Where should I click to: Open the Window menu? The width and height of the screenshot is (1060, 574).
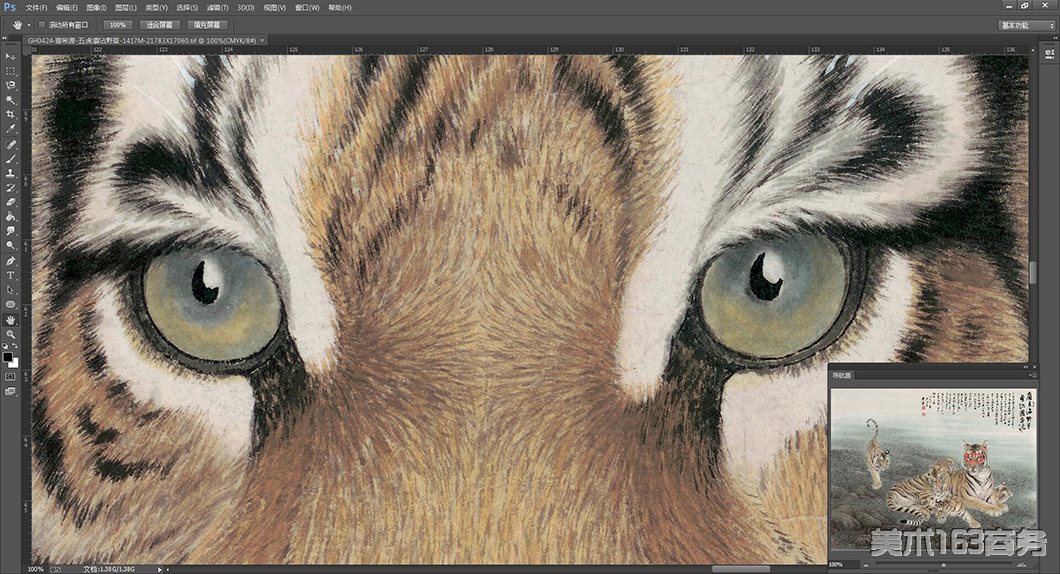[307, 7]
